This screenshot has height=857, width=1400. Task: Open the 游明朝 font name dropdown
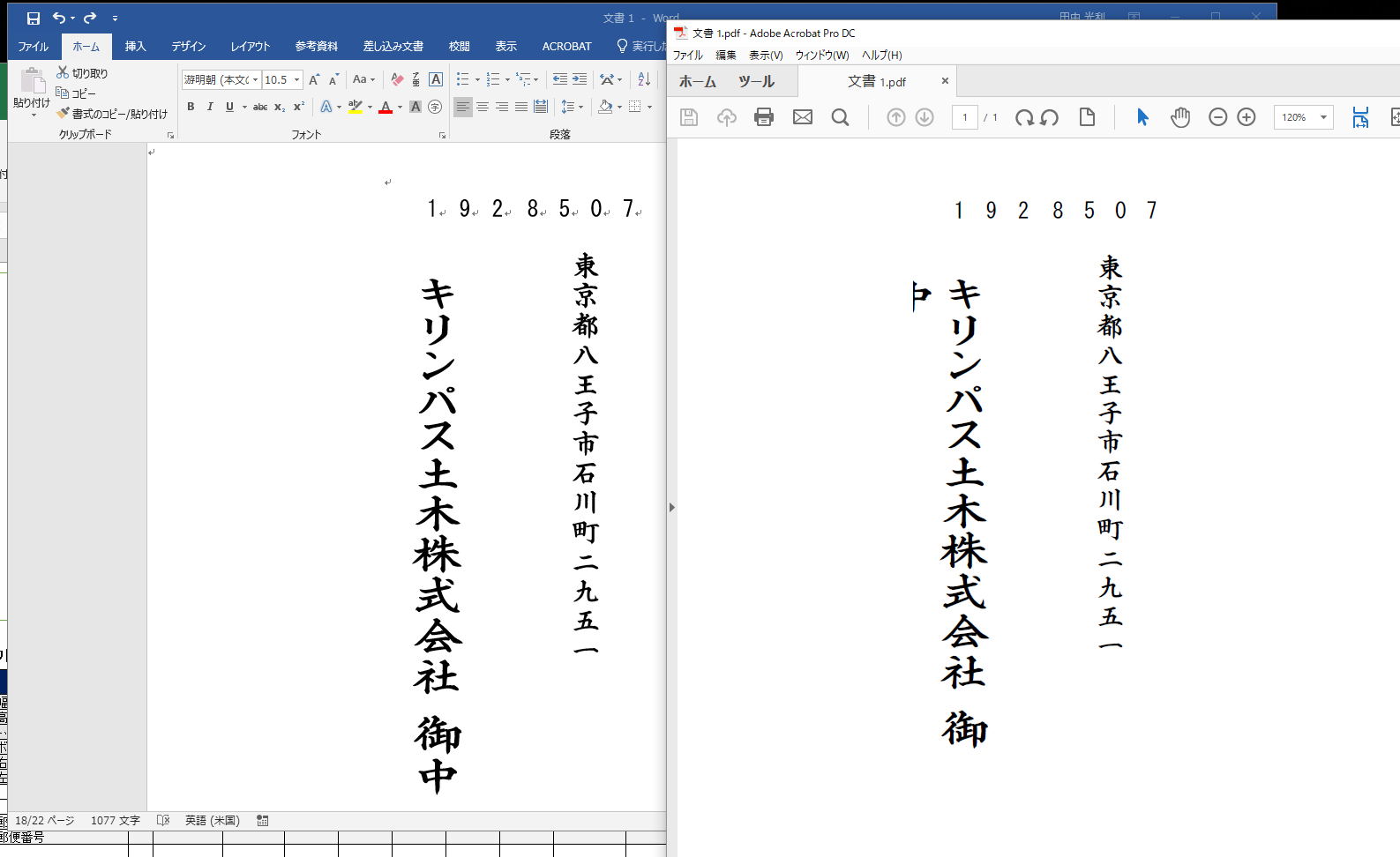pyautogui.click(x=256, y=79)
